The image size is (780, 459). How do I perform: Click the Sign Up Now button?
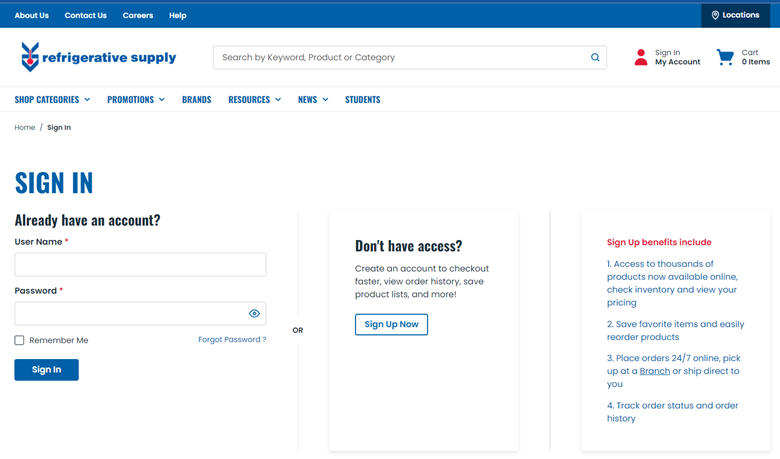pos(391,324)
